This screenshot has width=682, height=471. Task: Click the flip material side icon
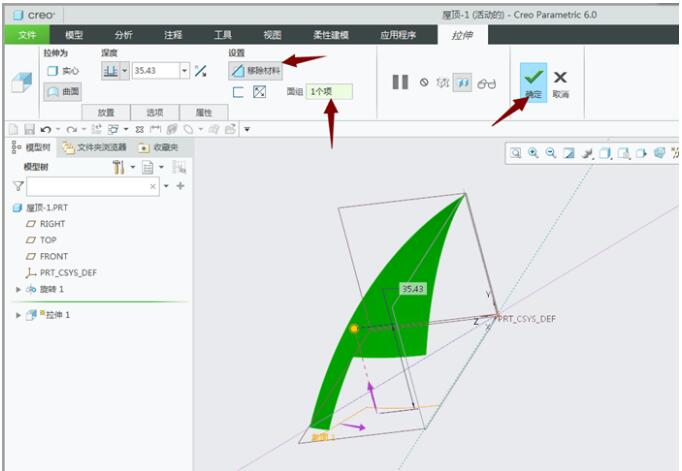(260, 92)
